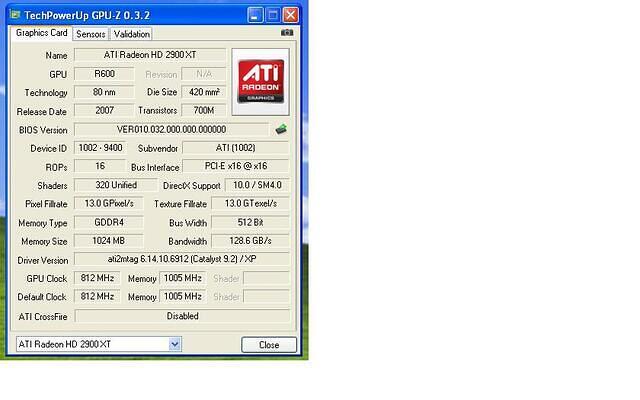Click the Bus Interface value PCI-E x16 @ x16
640x400 pixels.
point(236,166)
